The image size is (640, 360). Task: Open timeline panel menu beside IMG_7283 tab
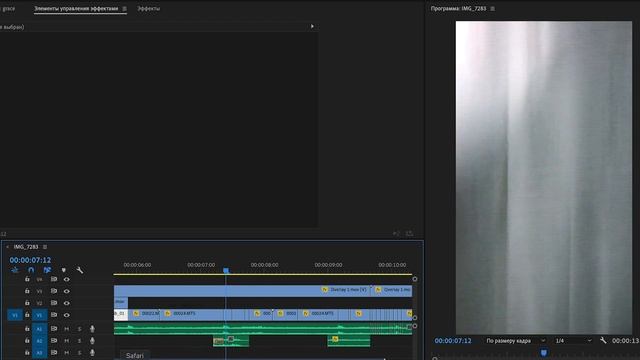pos(45,247)
